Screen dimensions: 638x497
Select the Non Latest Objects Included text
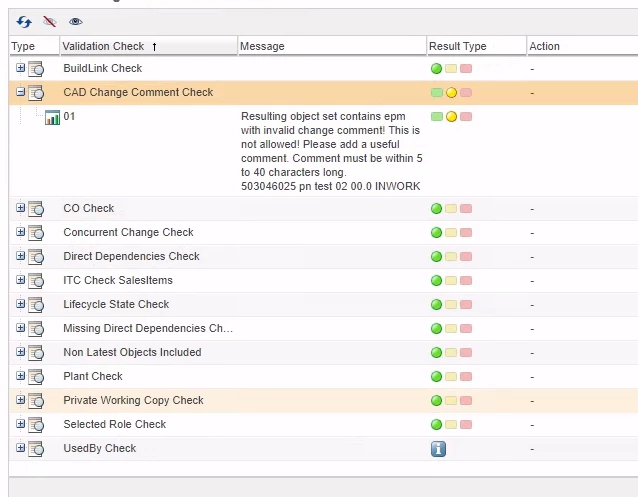[x=132, y=352]
